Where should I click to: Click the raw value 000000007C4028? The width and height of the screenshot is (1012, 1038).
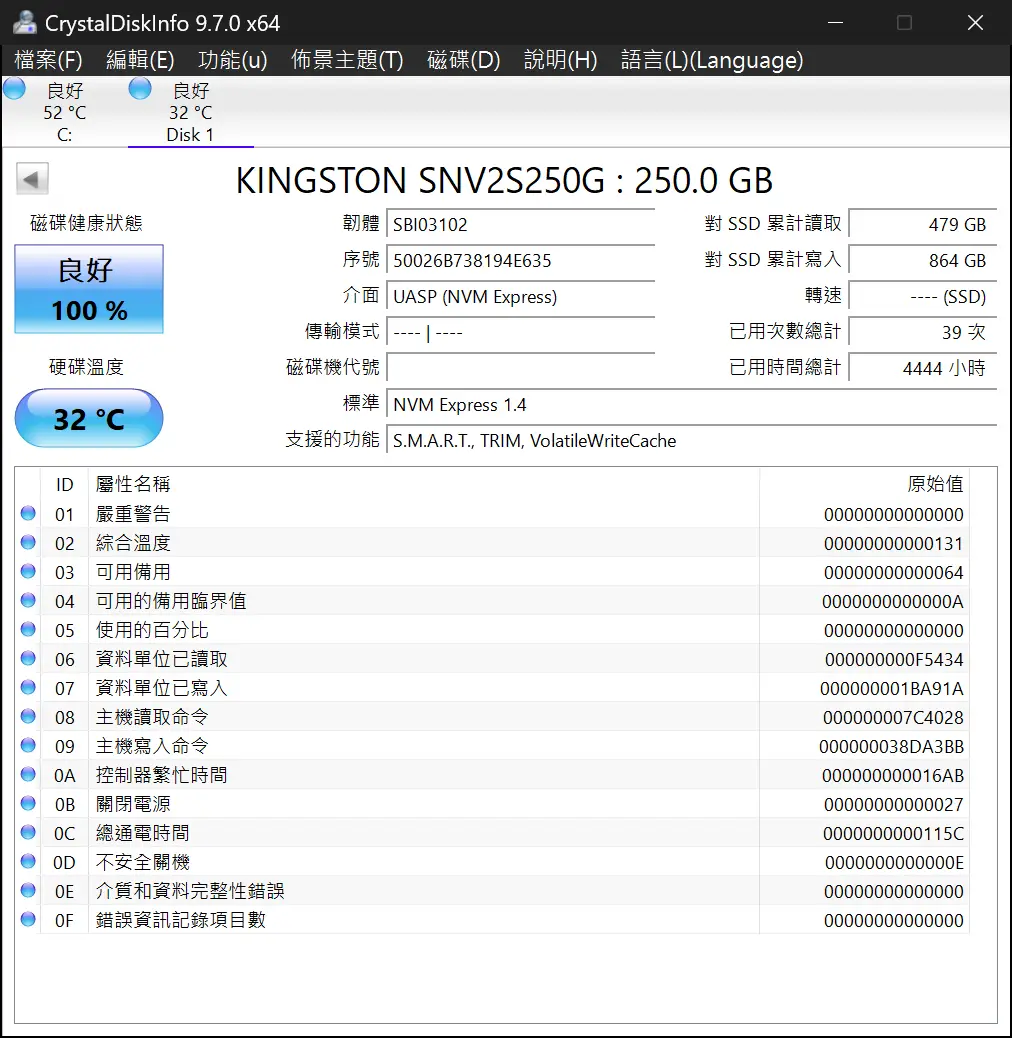pyautogui.click(x=894, y=718)
